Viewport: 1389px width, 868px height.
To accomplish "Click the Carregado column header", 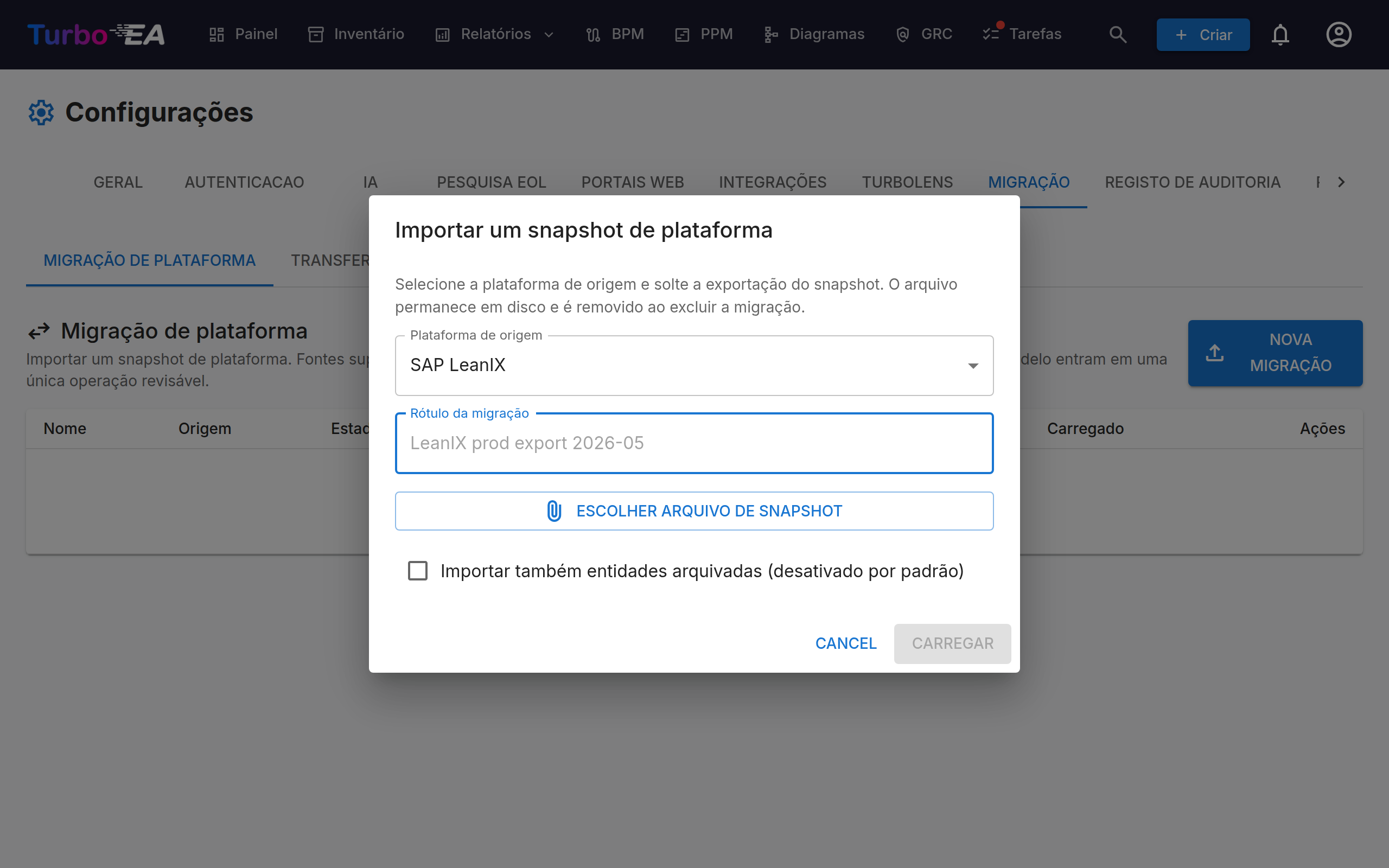I will pyautogui.click(x=1085, y=429).
